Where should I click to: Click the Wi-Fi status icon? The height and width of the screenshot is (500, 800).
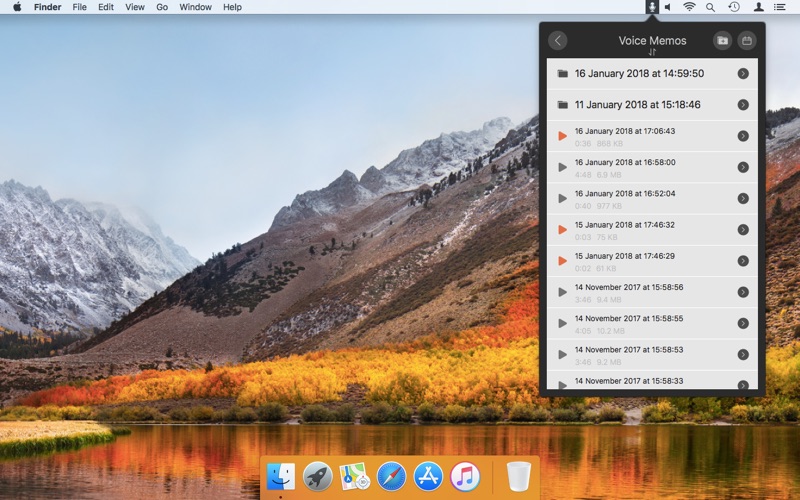[689, 7]
